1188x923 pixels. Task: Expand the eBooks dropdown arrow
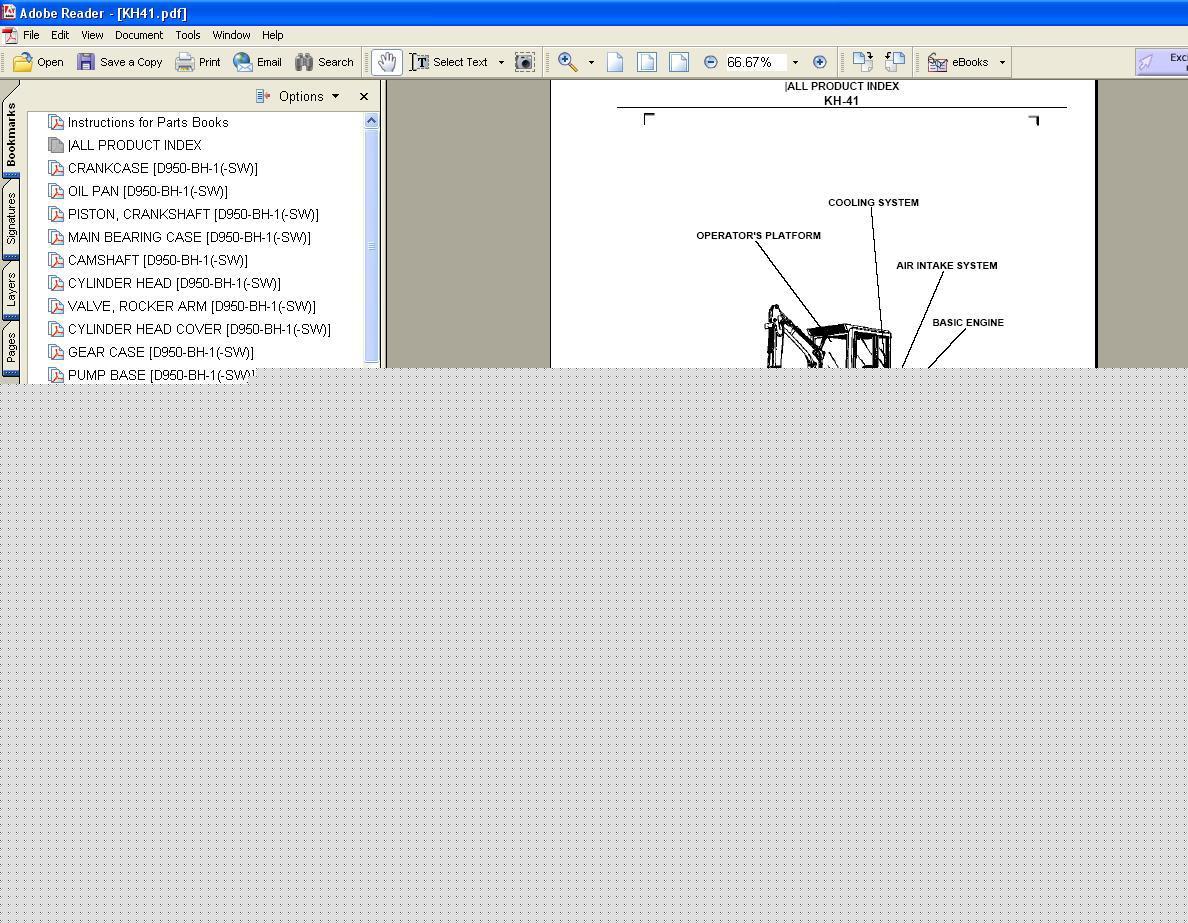coord(1002,62)
